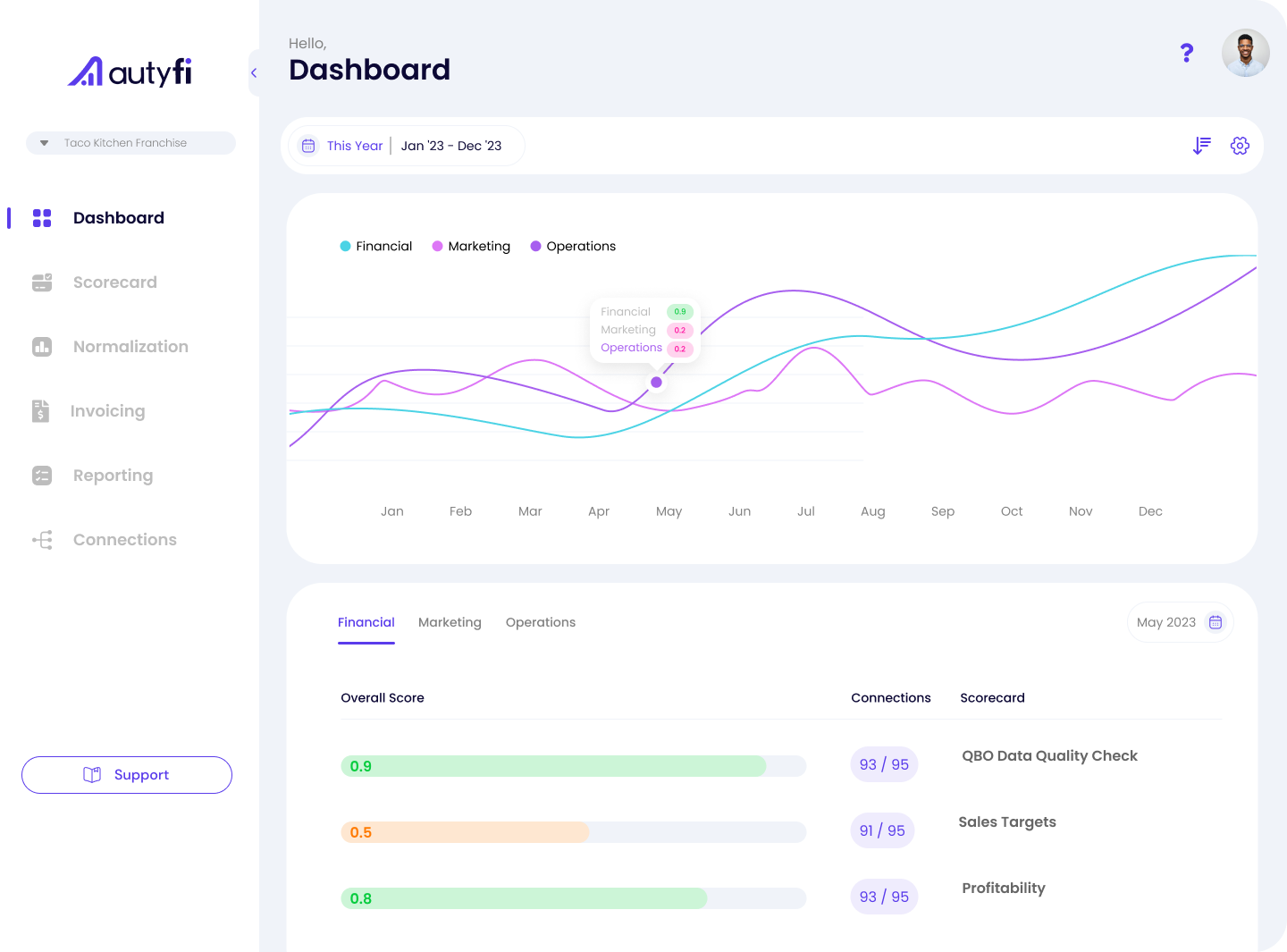Open Invoicing from the sidebar
Screen dimensions: 1287x952
[x=107, y=411]
